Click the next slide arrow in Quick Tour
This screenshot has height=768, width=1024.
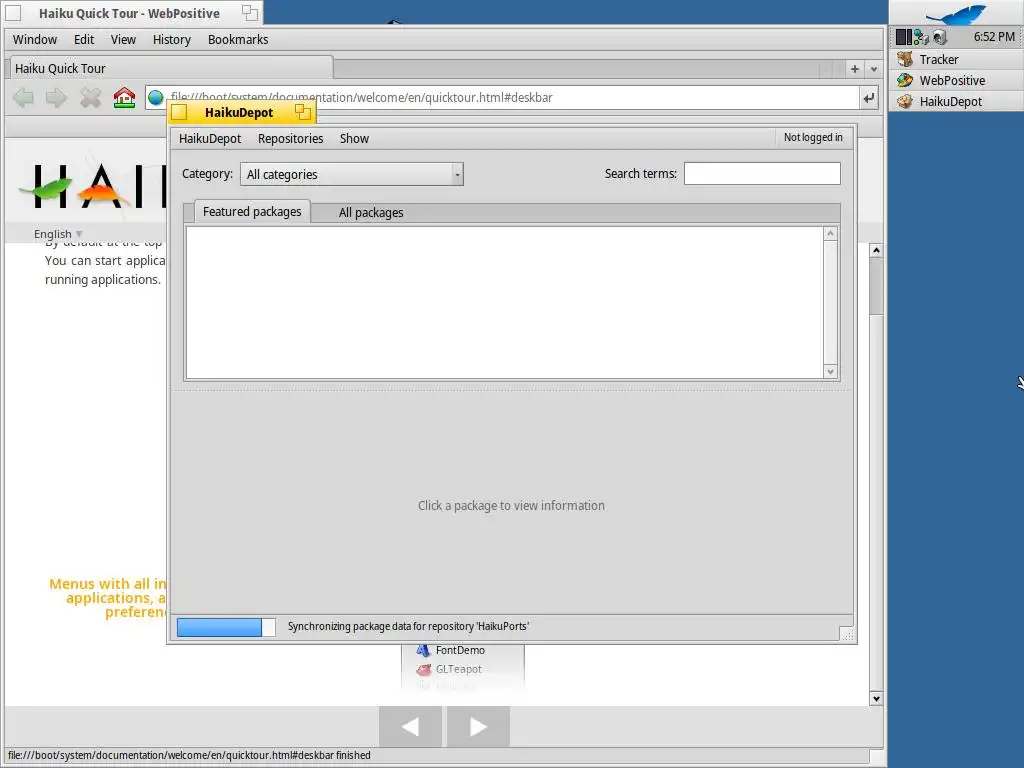click(x=478, y=726)
